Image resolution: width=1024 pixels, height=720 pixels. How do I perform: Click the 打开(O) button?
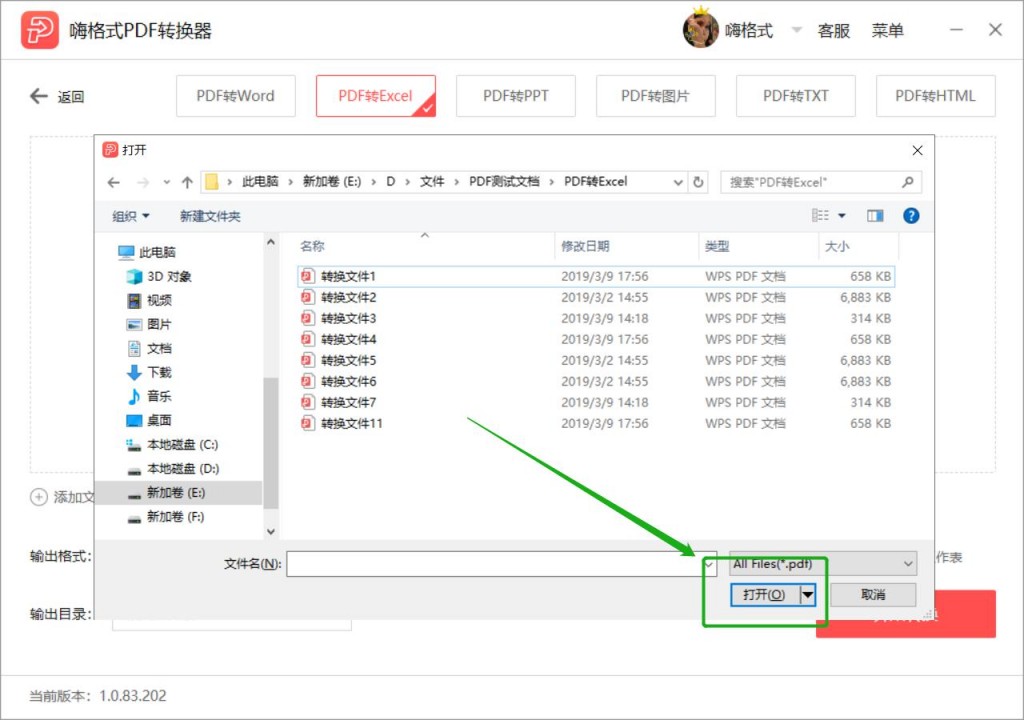click(764, 595)
